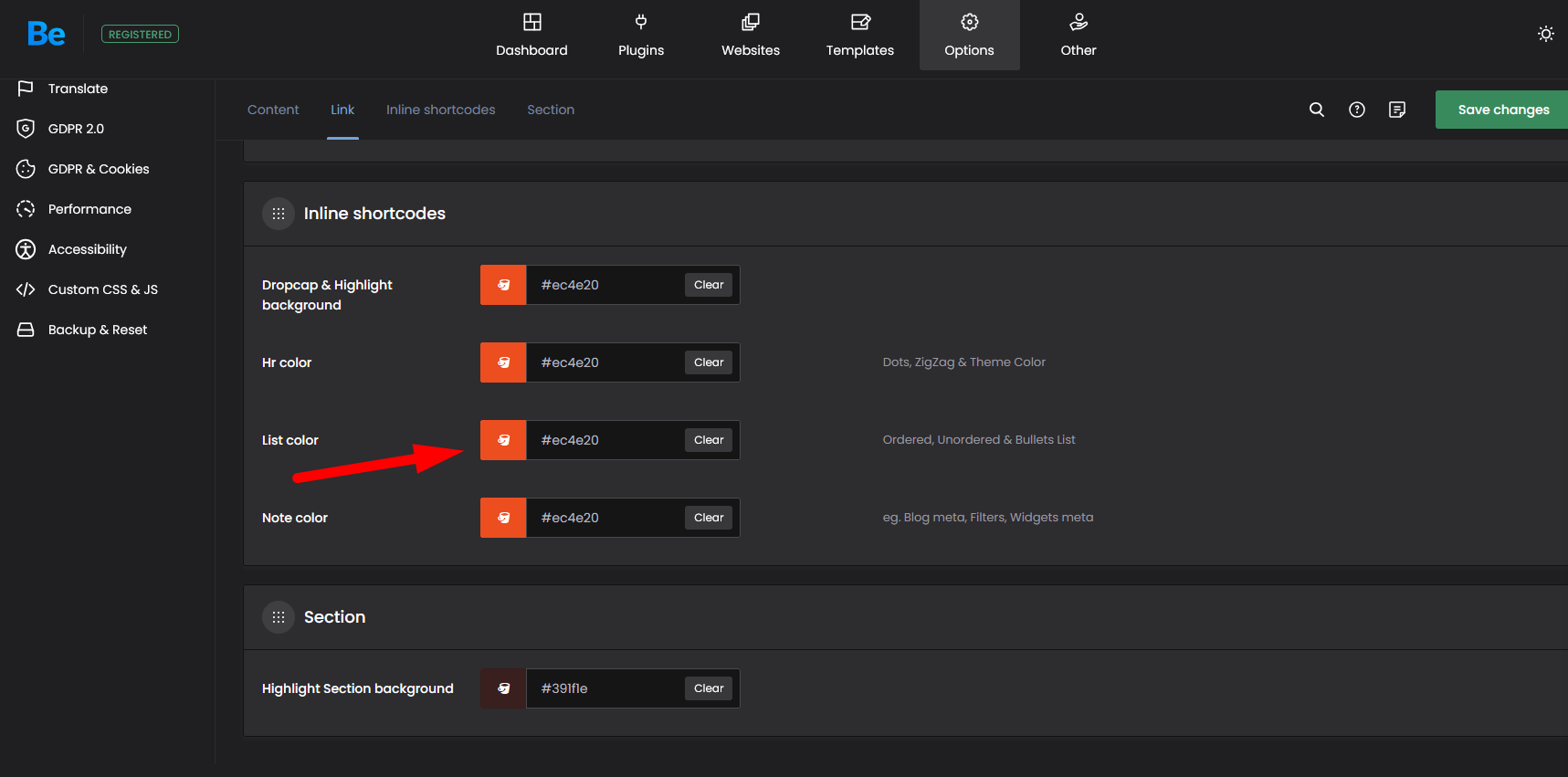Switch to the Content tab
Image resolution: width=1568 pixels, height=777 pixels.
click(x=273, y=110)
